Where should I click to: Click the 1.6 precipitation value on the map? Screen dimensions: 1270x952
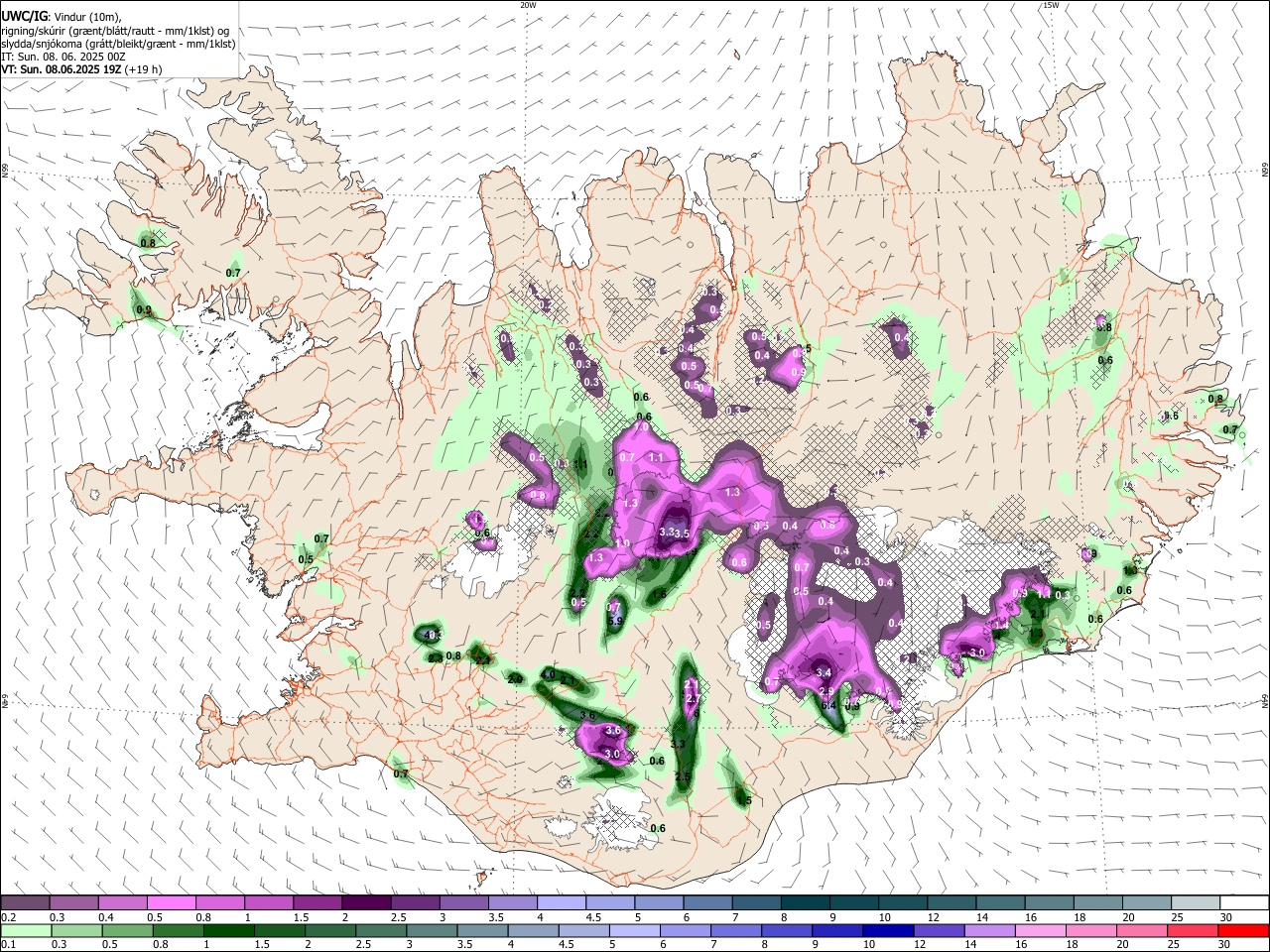coord(658,594)
